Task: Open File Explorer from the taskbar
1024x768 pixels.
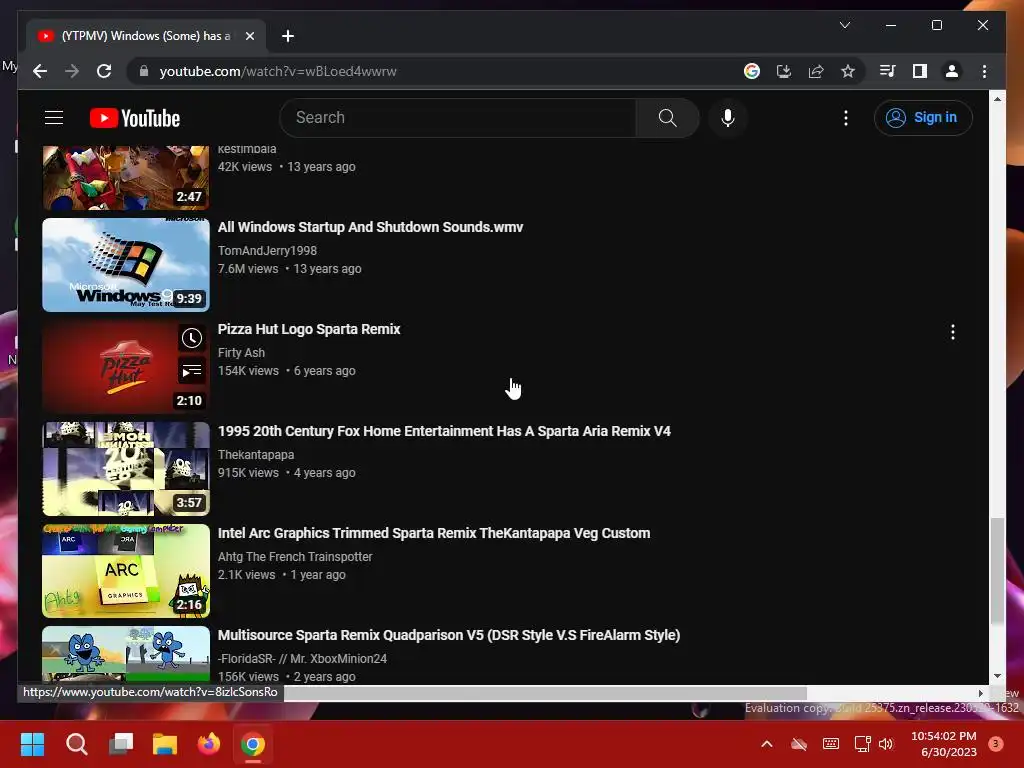Action: click(x=165, y=744)
